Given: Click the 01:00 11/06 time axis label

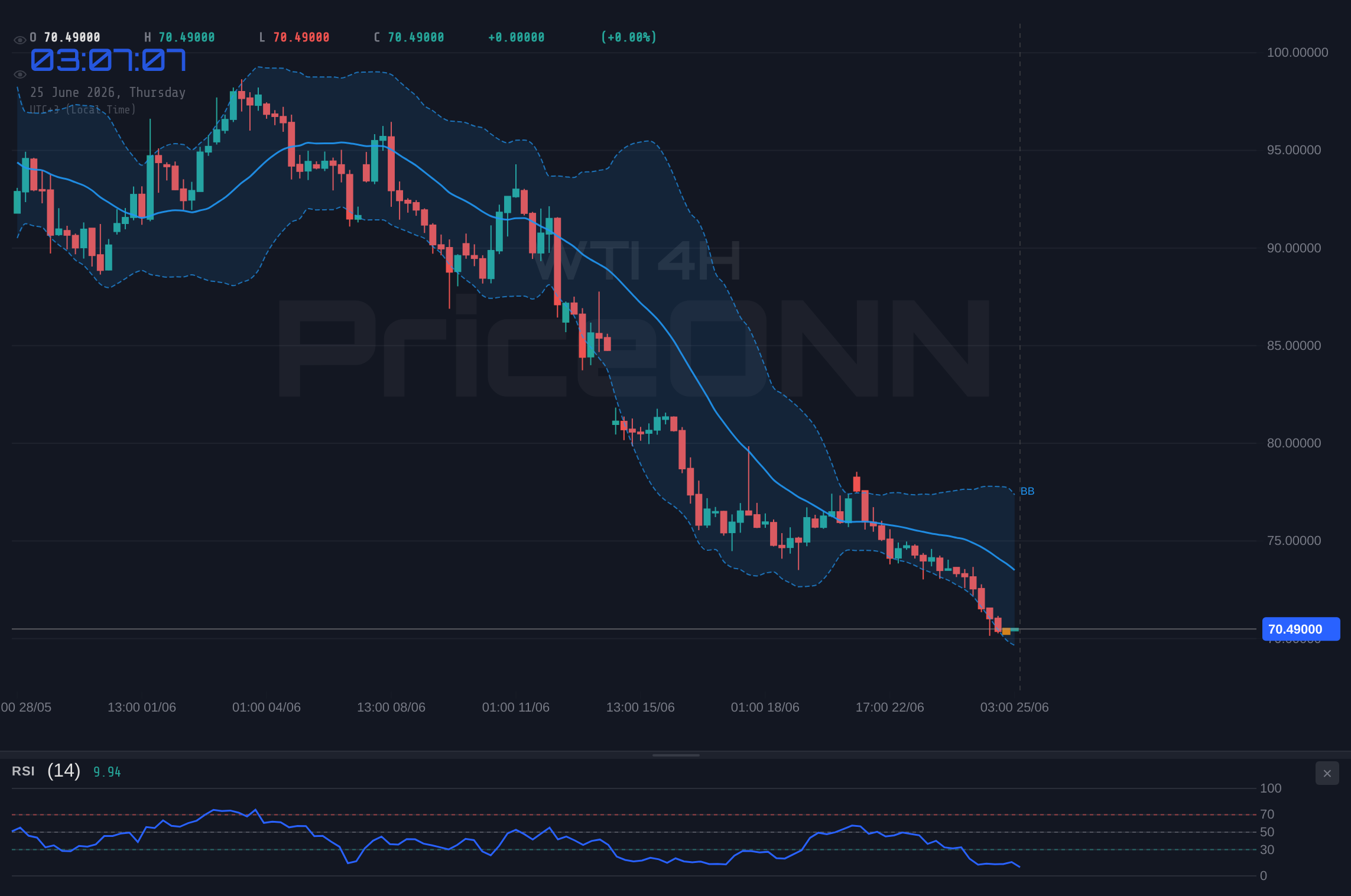Looking at the screenshot, I should [x=516, y=707].
